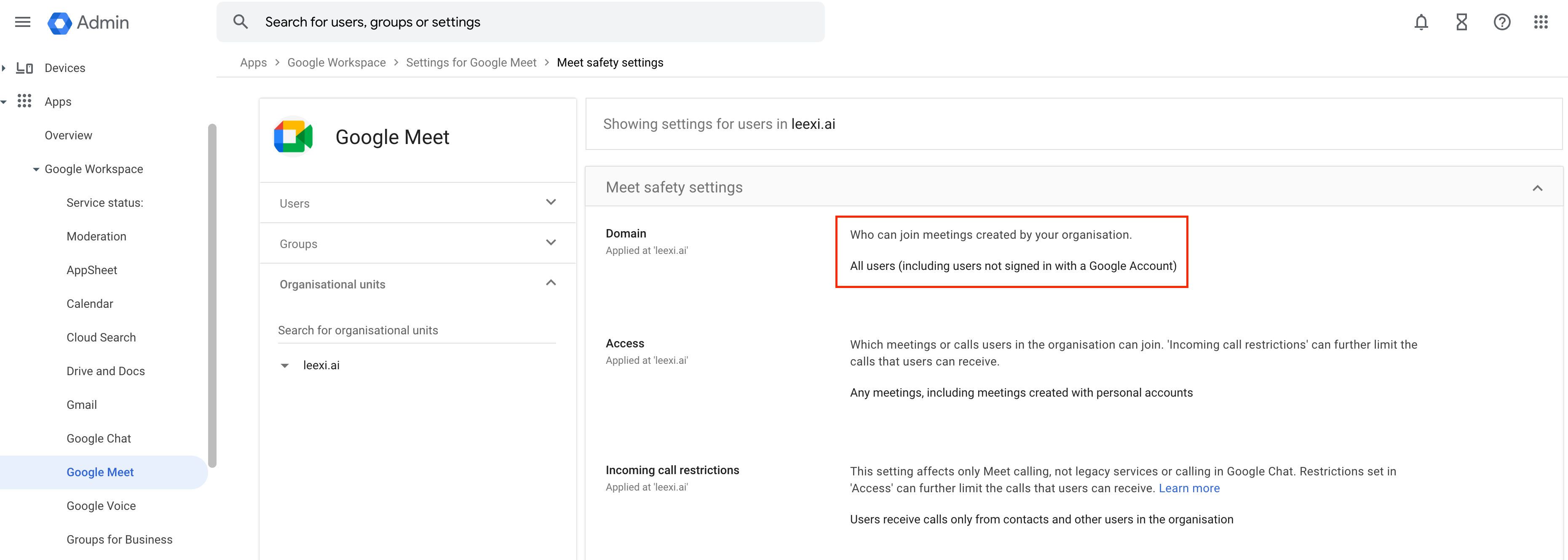
Task: Open Google Voice in sidebar
Action: [101, 506]
